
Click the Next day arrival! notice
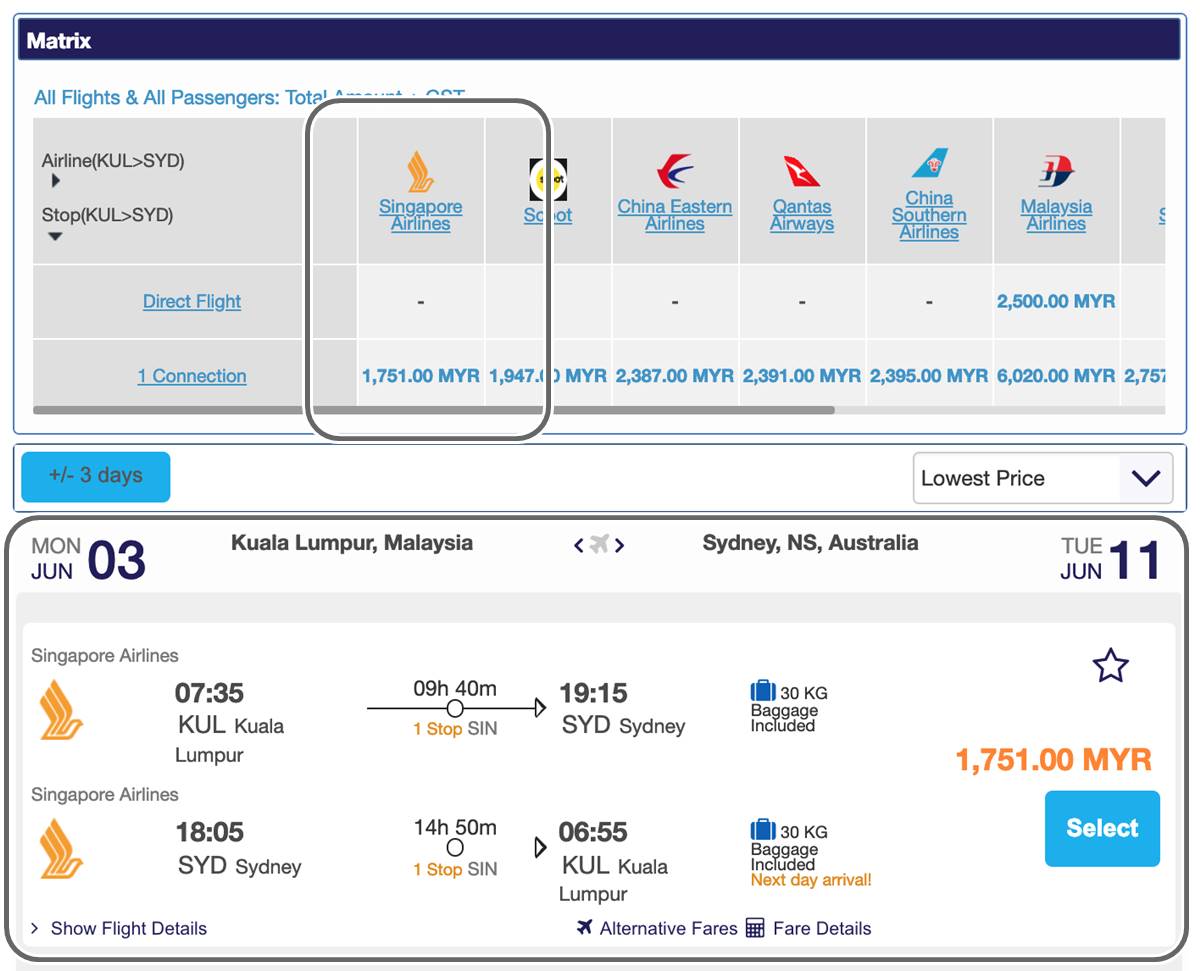coord(811,880)
